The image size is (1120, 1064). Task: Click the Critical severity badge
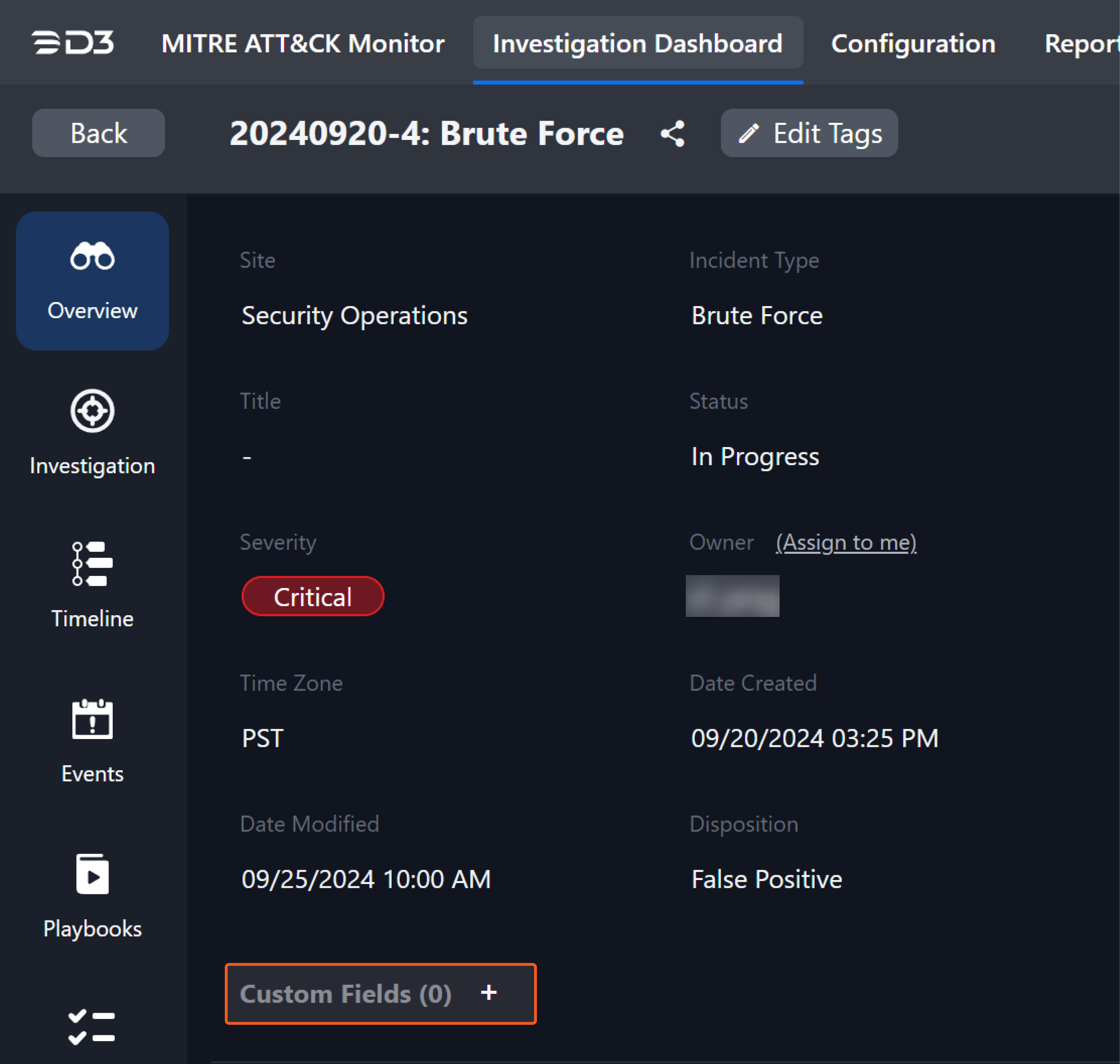312,597
